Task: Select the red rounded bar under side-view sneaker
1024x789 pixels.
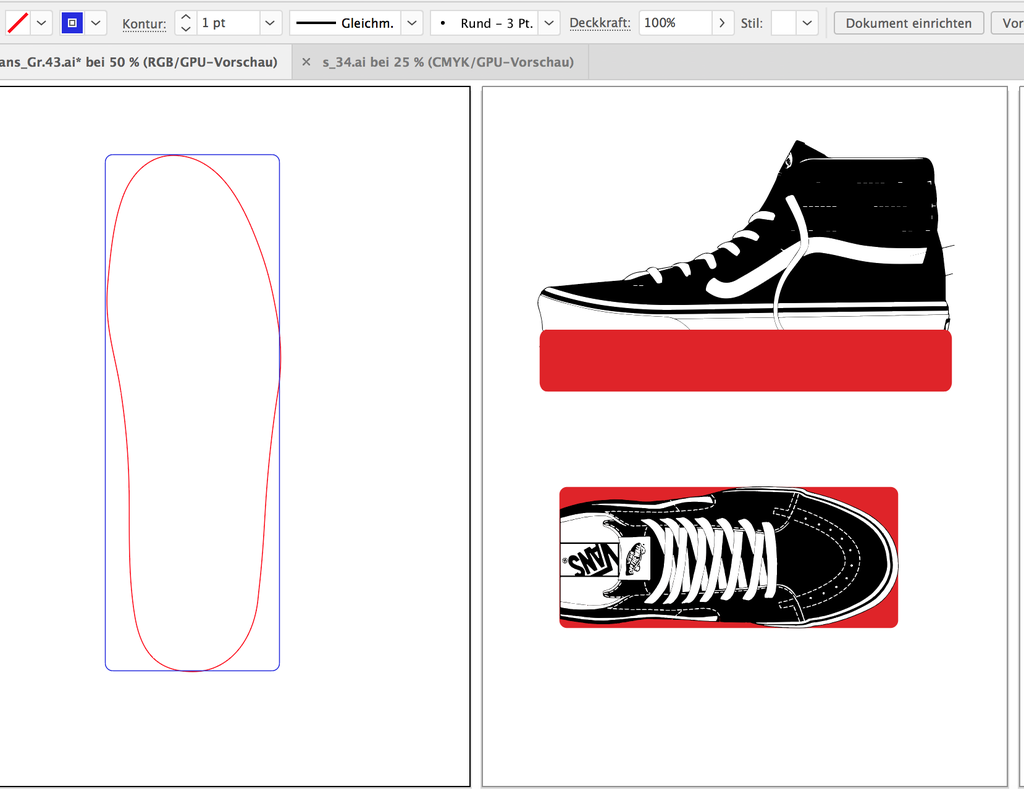Action: click(745, 361)
